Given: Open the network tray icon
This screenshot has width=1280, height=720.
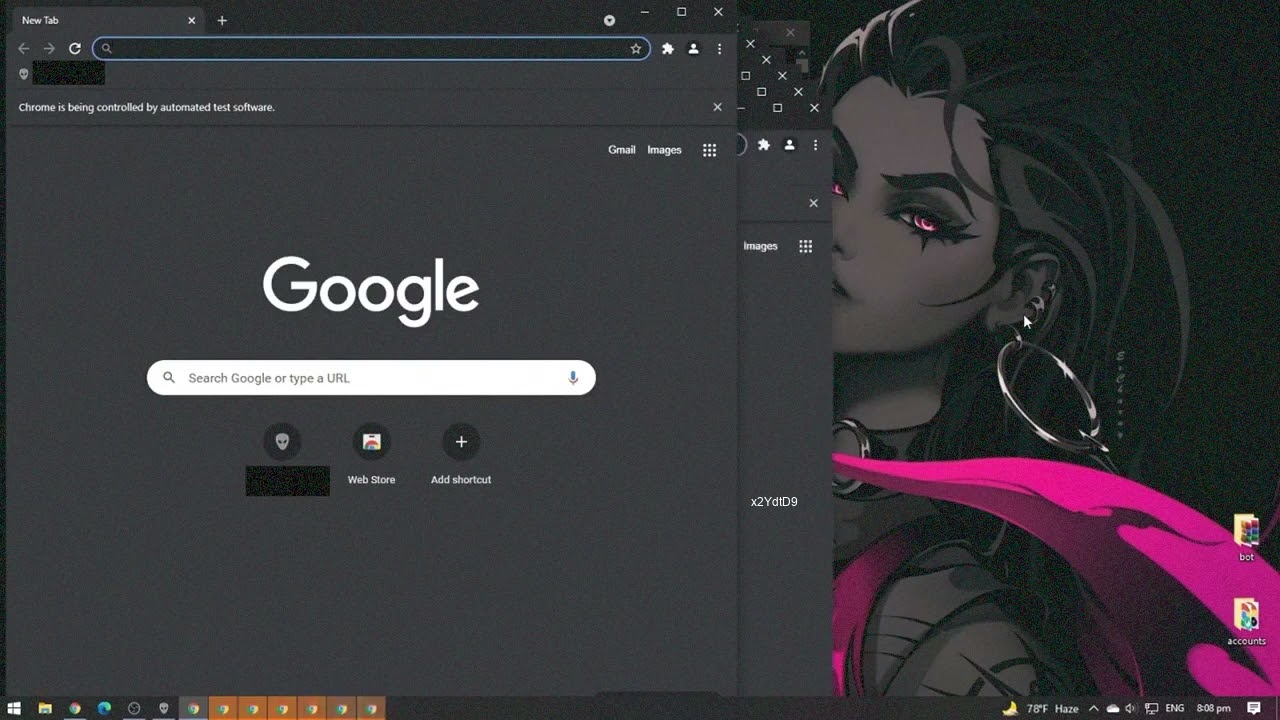Looking at the screenshot, I should pyautogui.click(x=1151, y=708).
